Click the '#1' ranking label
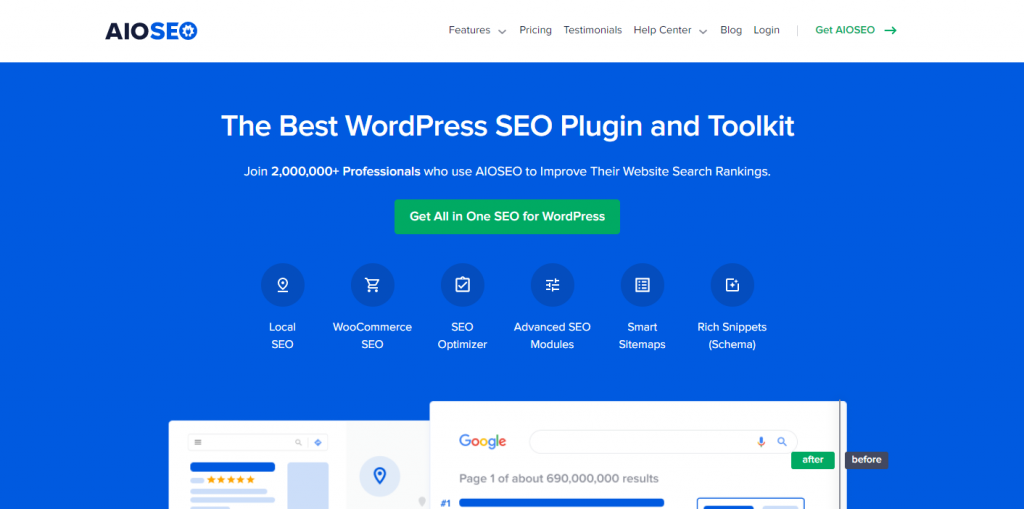Screen dimensions: 1024x509 coord(446,503)
